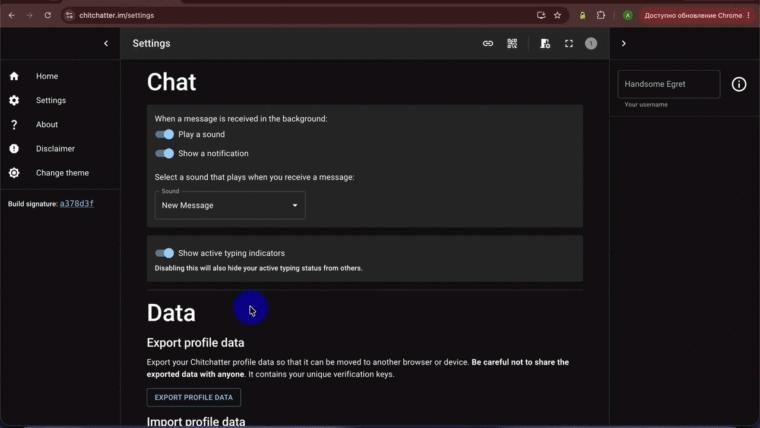Click the room info document icon
Viewport: 760px width, 428px height.
[x=545, y=44]
